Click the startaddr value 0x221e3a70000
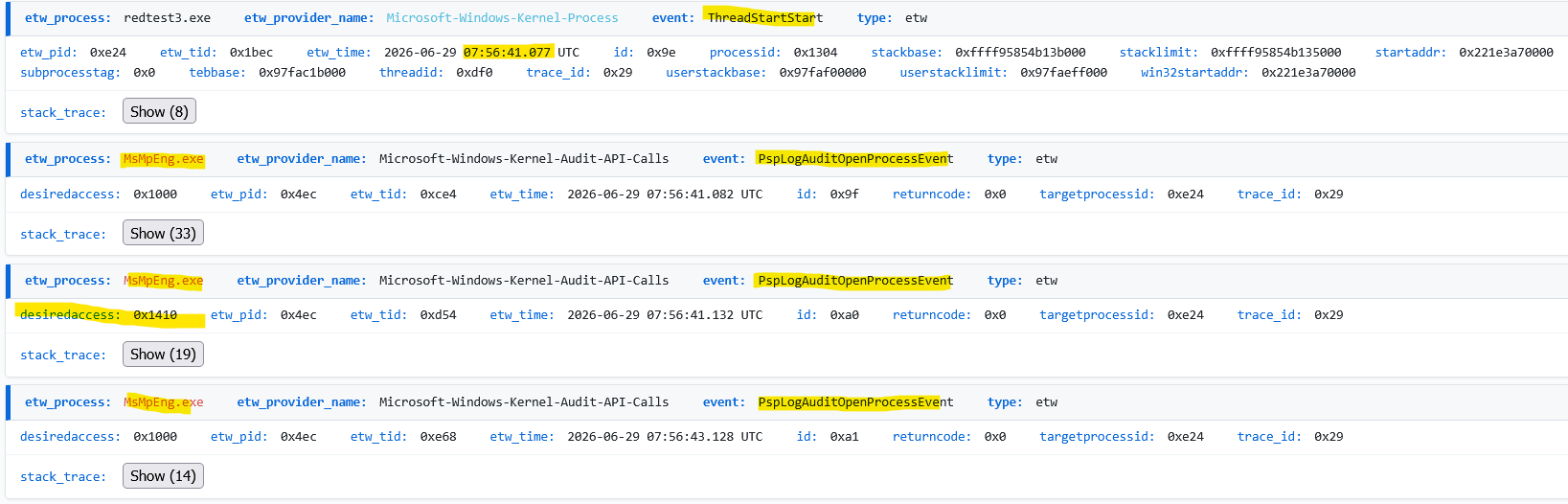Screen dimensions: 1568x504 click(x=1506, y=53)
